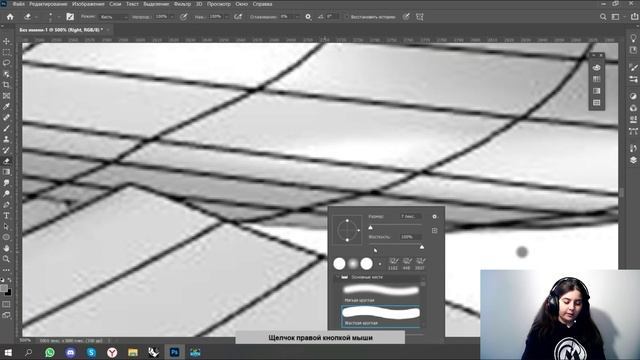640x360 pixels.
Task: Select the Ellipse shape tool
Action: pos(7,237)
